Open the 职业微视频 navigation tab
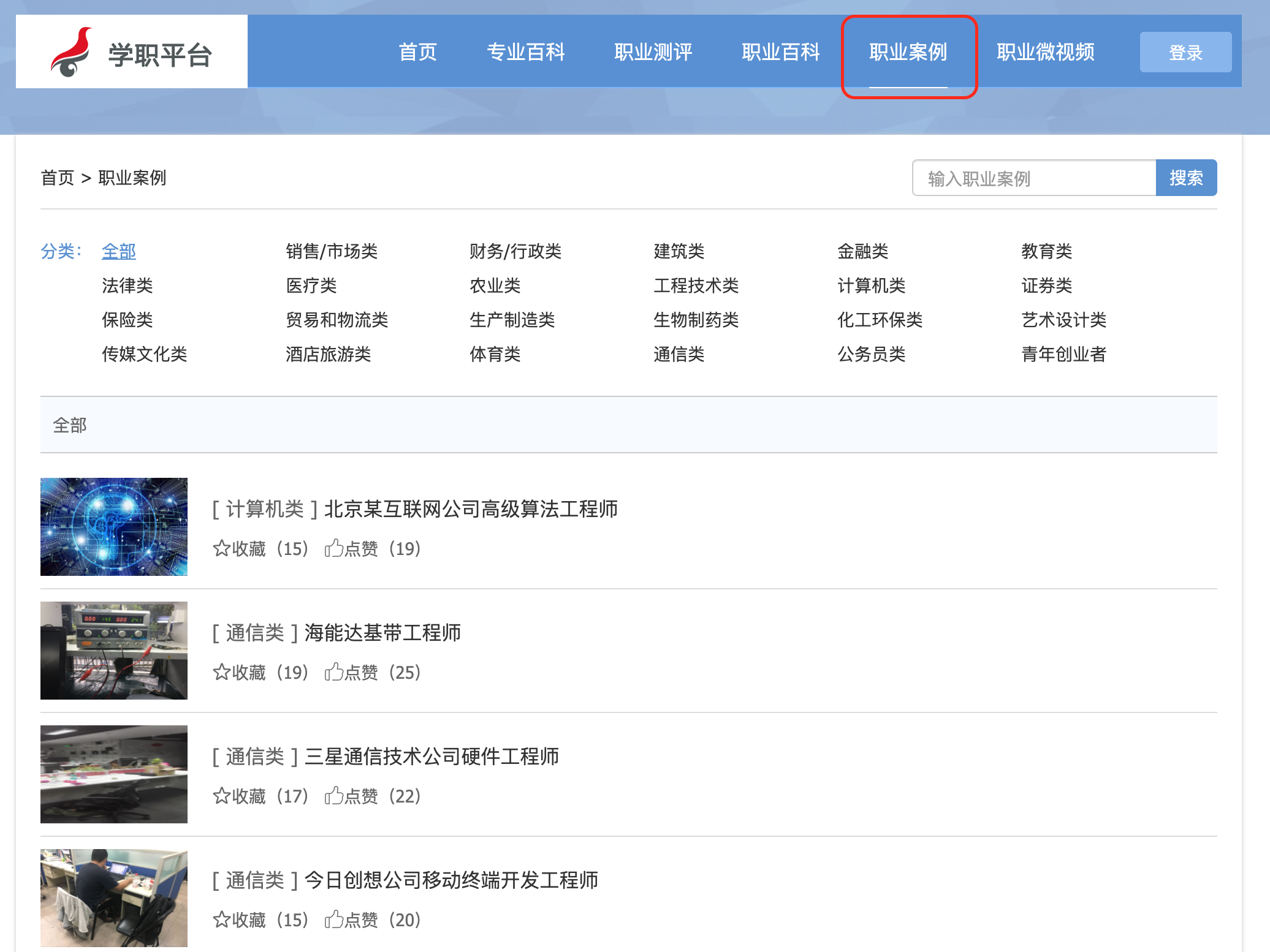The width and height of the screenshot is (1270, 952). point(1045,52)
